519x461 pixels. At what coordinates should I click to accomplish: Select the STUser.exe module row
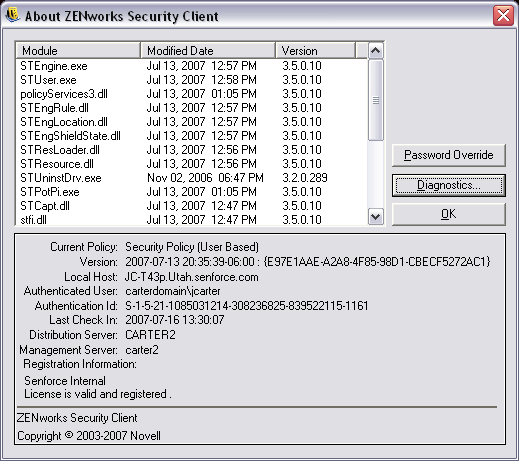pos(192,80)
